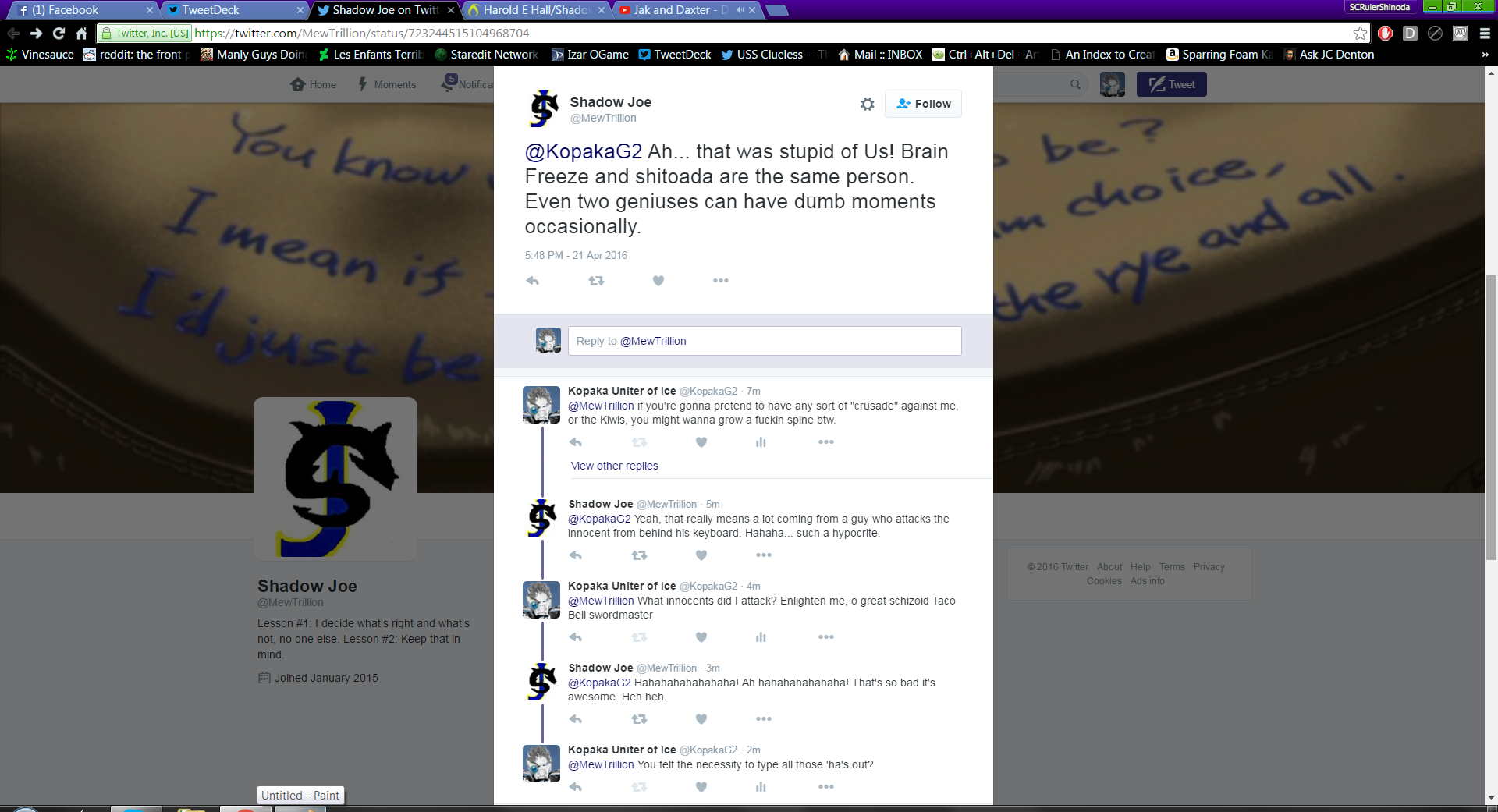The image size is (1498, 812).
Task: Open the Chrome menu hamburger icon
Action: (1485, 34)
